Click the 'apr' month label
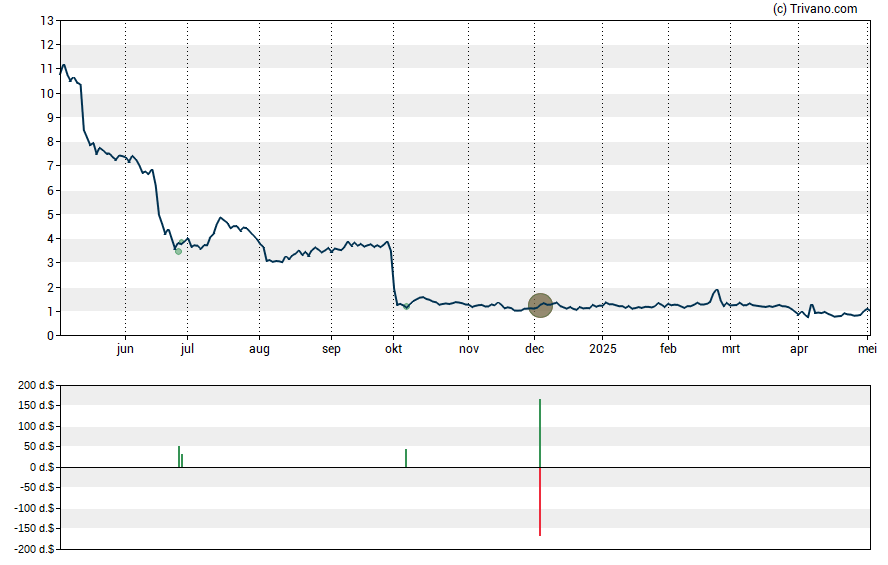This screenshot has height=565, width=888. point(799,349)
